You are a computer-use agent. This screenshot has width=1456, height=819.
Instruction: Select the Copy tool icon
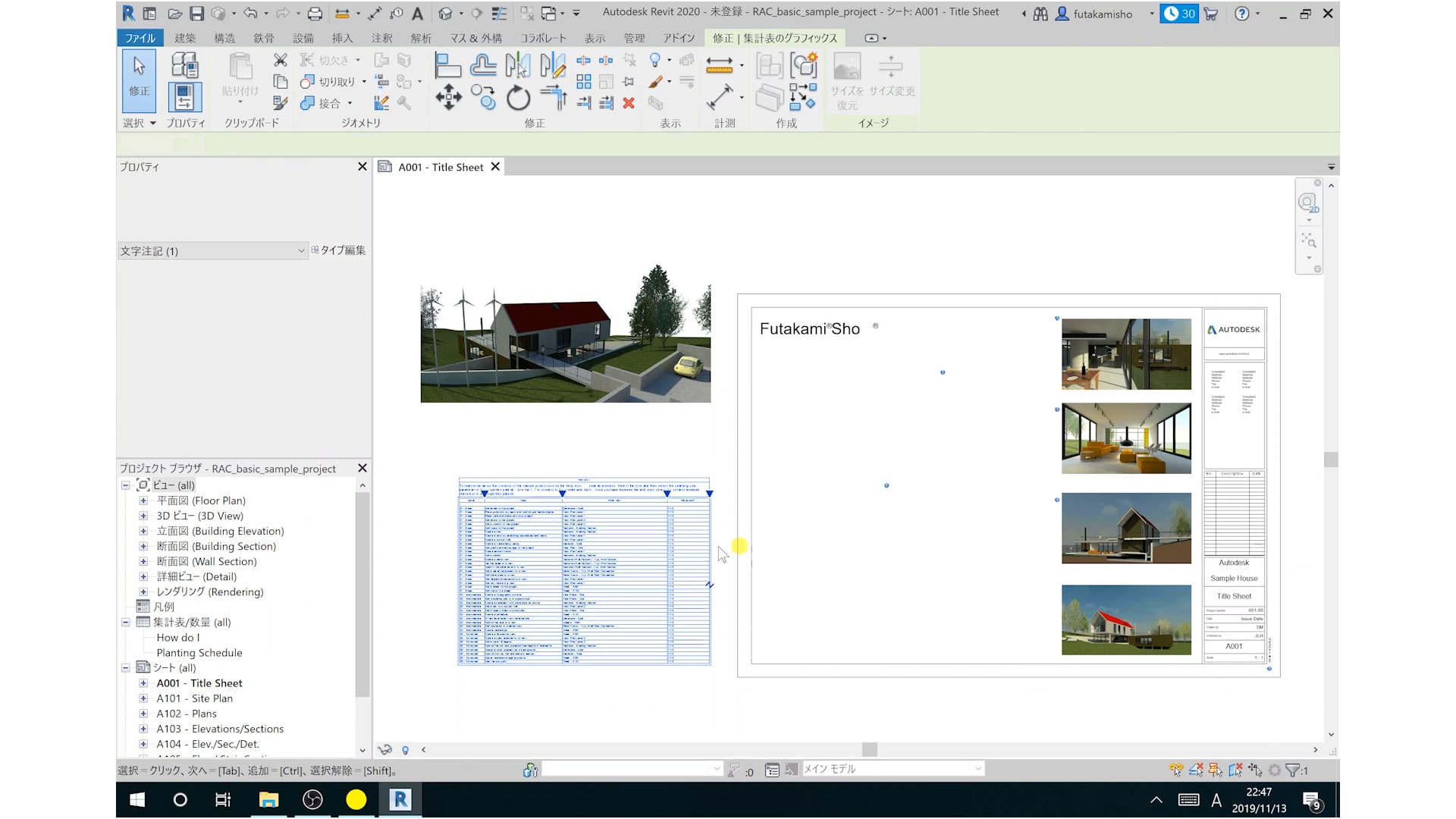[483, 98]
